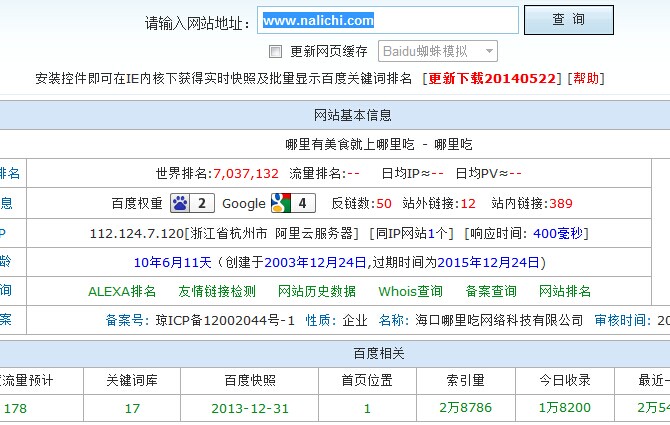Click company name 海口哪里吃网络科技有限公司
The image size is (670, 425).
pos(499,320)
